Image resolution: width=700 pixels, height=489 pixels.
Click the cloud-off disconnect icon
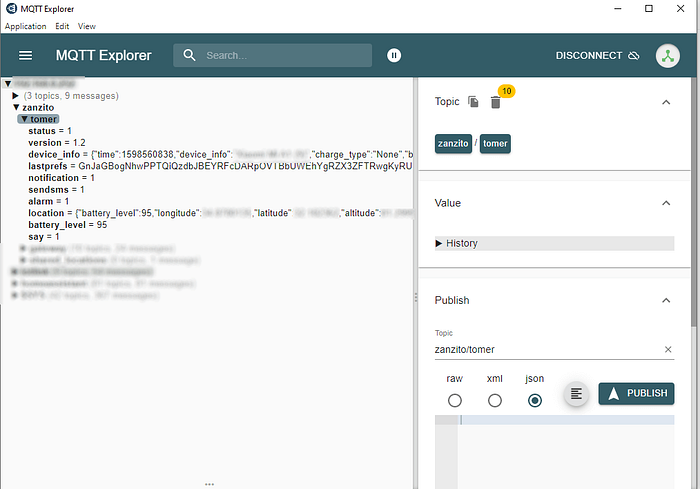pyautogui.click(x=633, y=56)
